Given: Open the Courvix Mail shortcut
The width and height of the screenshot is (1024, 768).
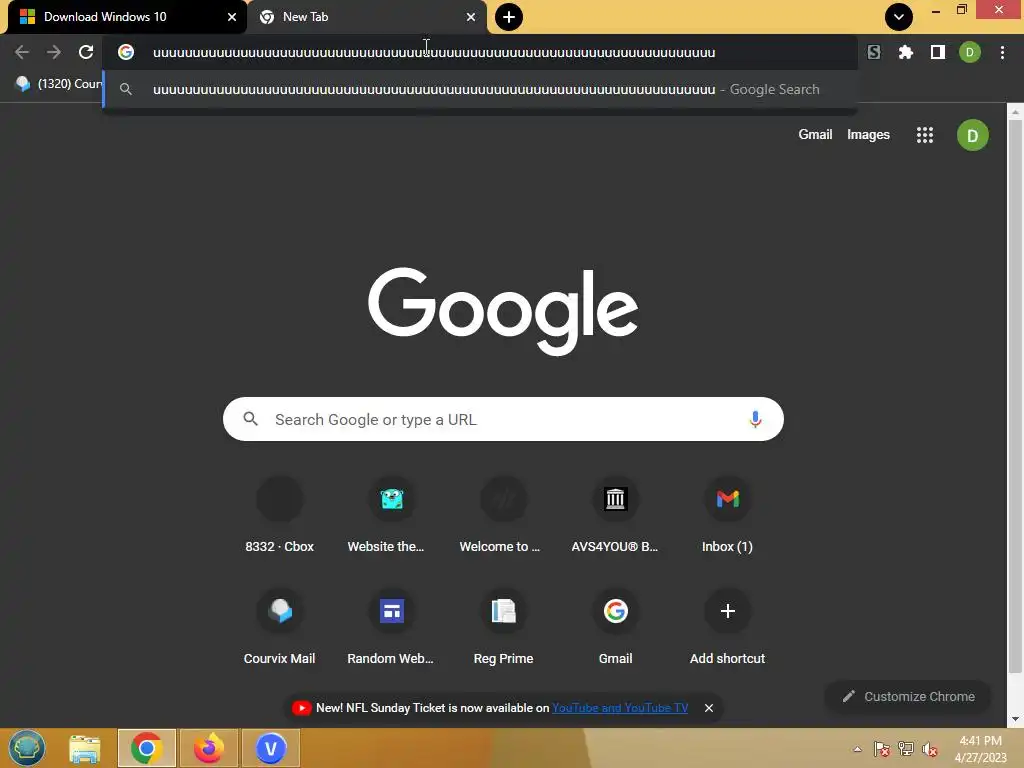Looking at the screenshot, I should tap(280, 628).
